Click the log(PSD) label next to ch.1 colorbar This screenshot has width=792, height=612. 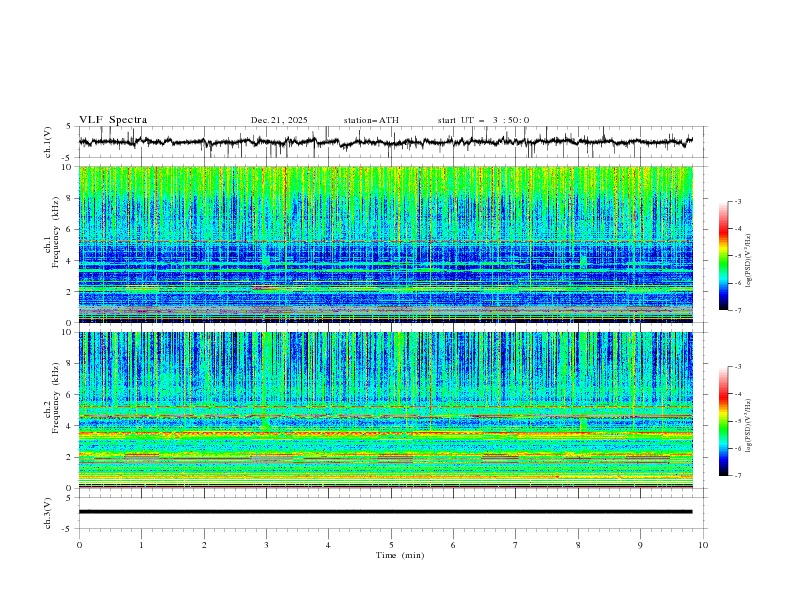(749, 261)
